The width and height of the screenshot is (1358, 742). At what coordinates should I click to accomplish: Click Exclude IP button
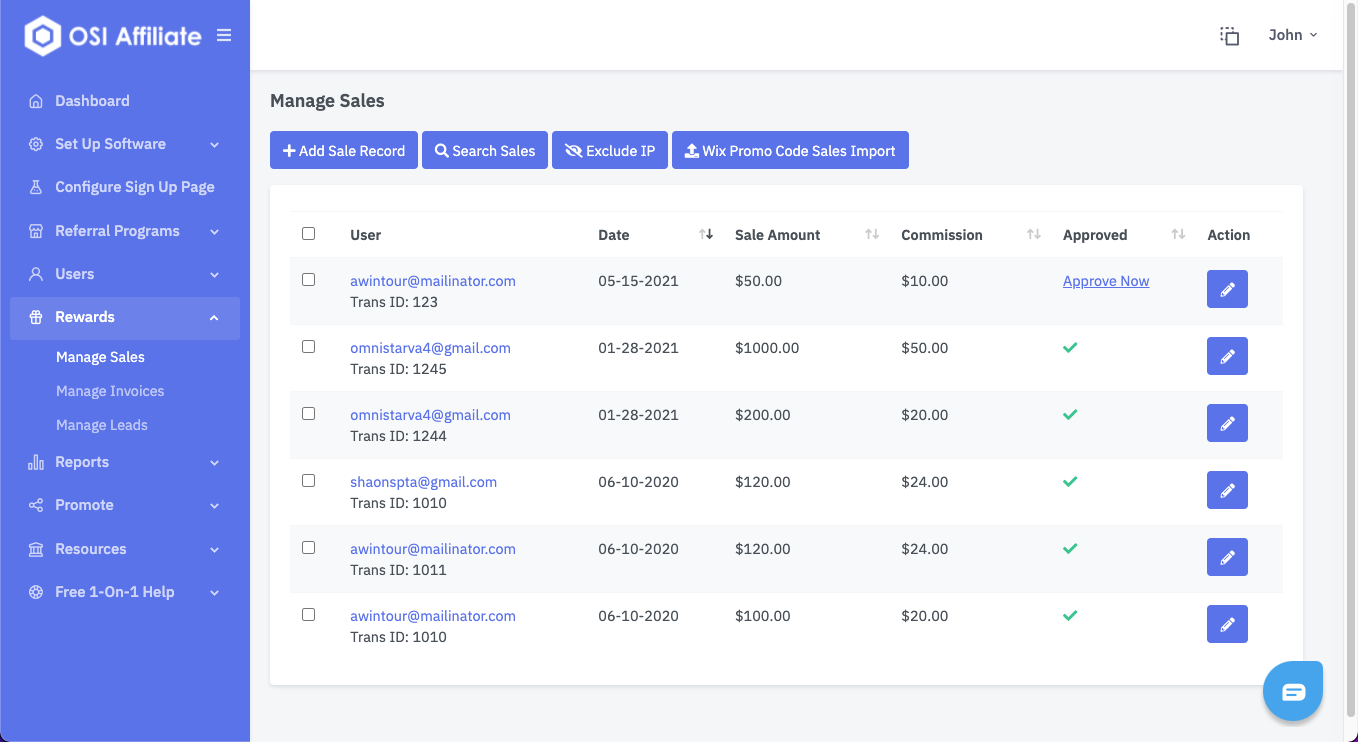610,150
